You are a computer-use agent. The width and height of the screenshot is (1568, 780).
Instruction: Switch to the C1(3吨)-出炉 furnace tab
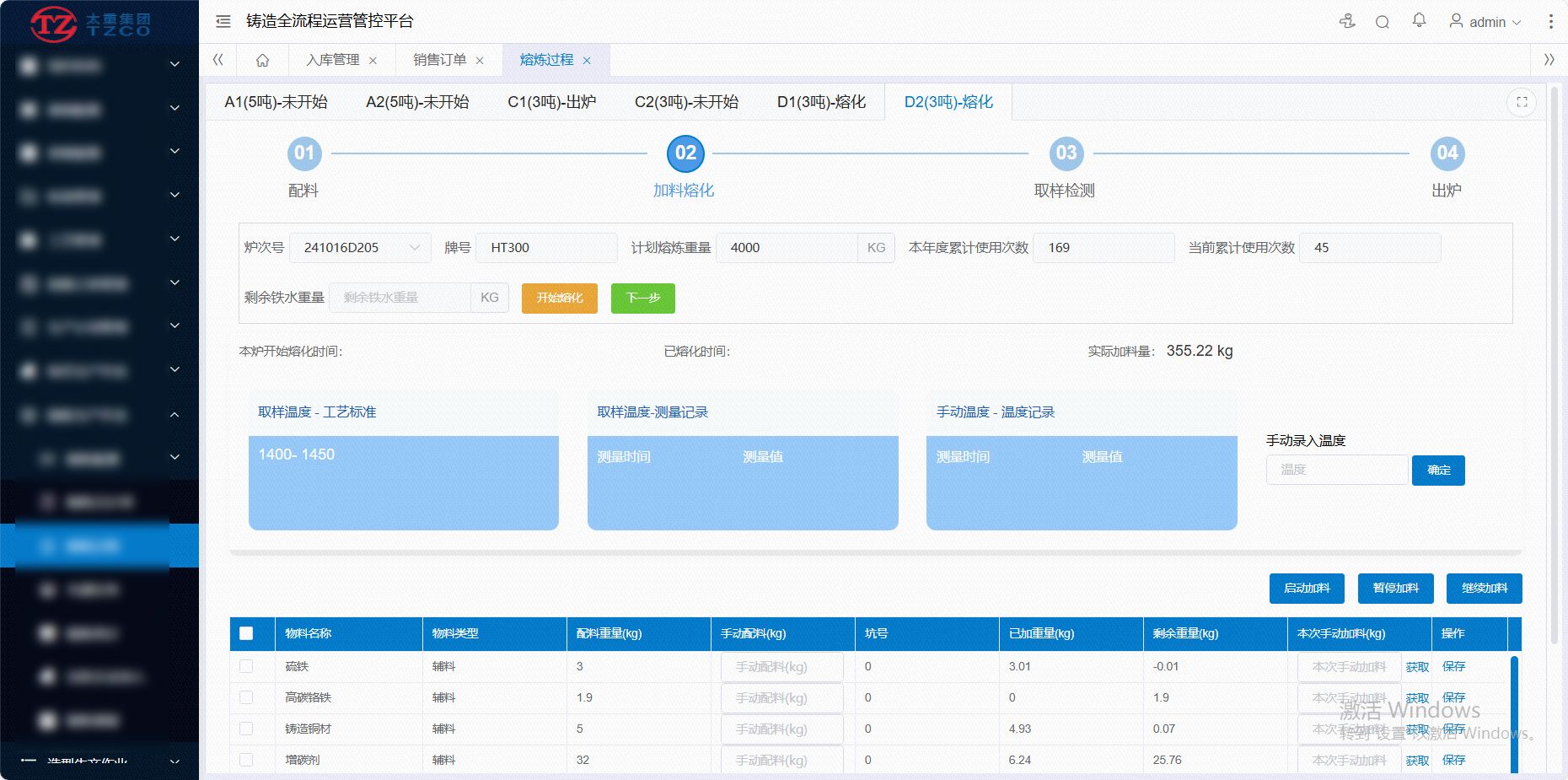point(551,102)
